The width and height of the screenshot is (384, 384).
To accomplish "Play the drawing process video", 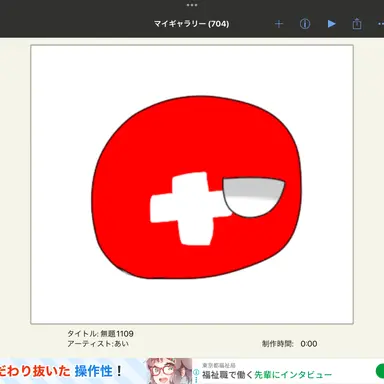I will point(331,24).
